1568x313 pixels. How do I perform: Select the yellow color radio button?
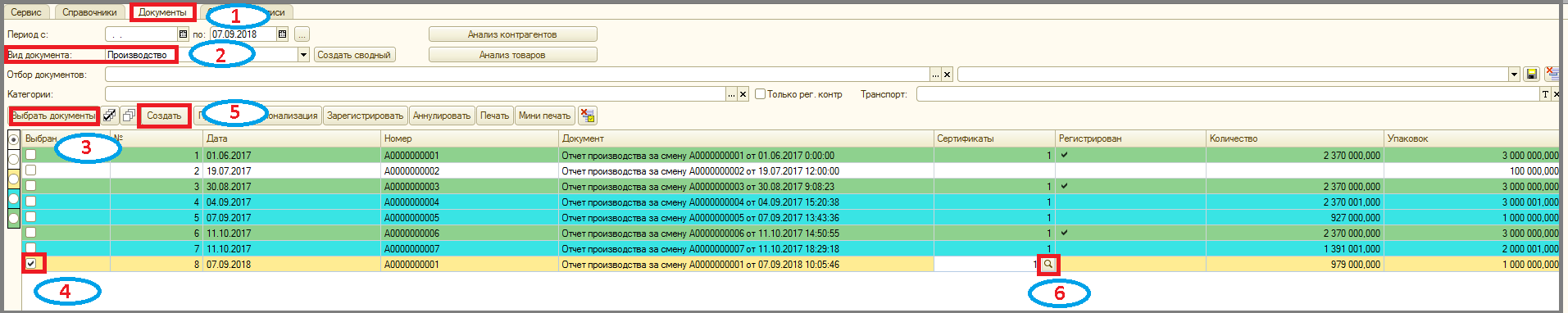tap(13, 179)
